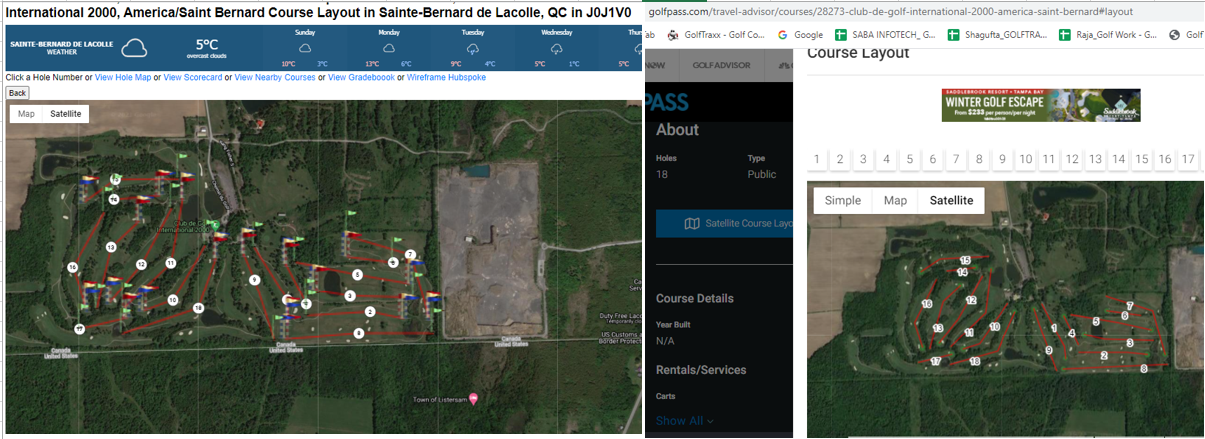
Task: Select hole 18 marker on golfpass satellite map
Action: click(x=974, y=360)
